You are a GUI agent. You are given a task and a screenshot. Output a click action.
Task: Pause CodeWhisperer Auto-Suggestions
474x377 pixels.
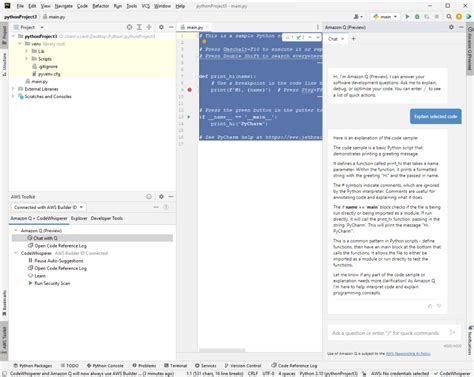tap(55, 261)
